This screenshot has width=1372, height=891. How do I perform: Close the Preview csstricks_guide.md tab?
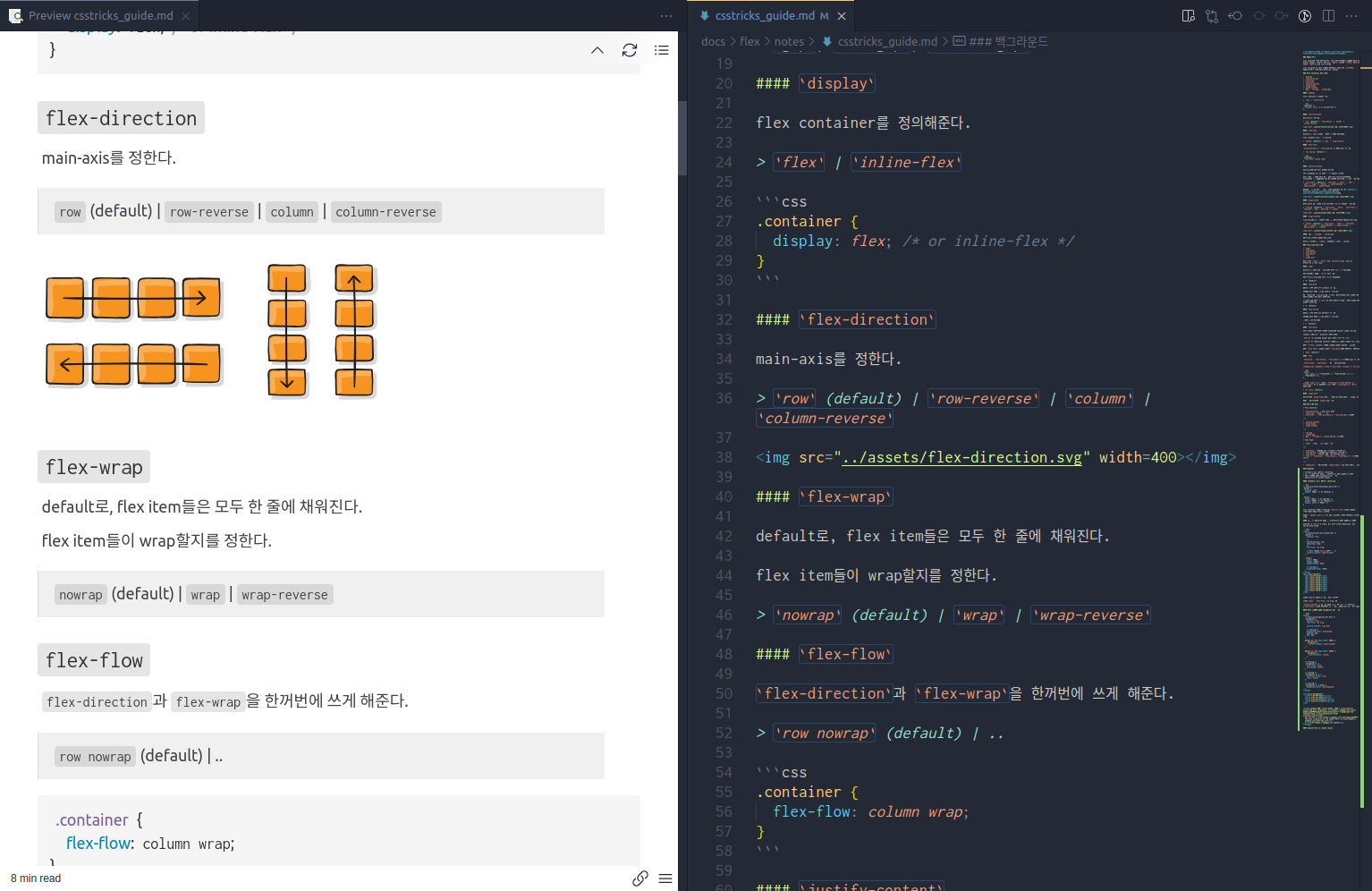pyautogui.click(x=186, y=16)
